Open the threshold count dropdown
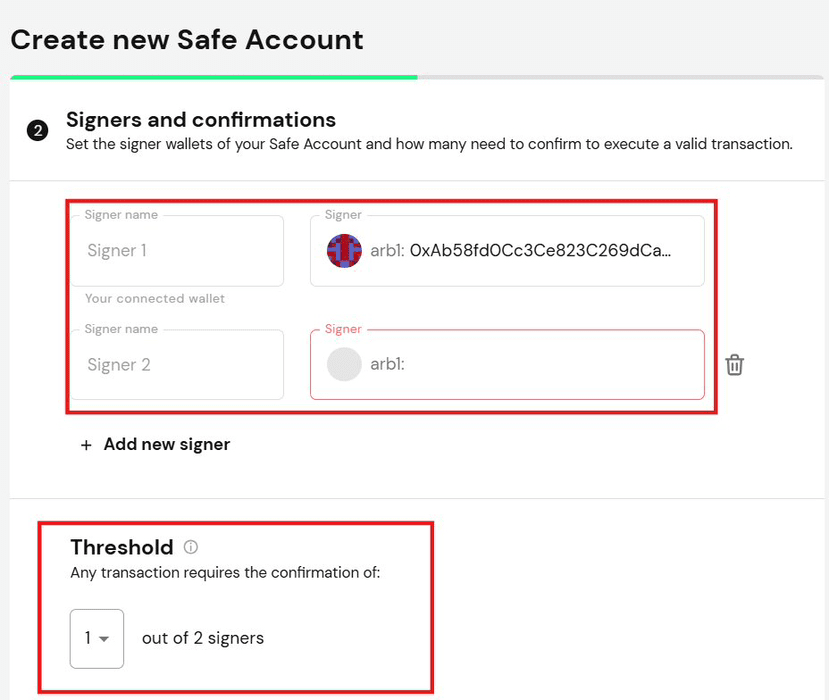The height and width of the screenshot is (700, 829). pos(97,639)
